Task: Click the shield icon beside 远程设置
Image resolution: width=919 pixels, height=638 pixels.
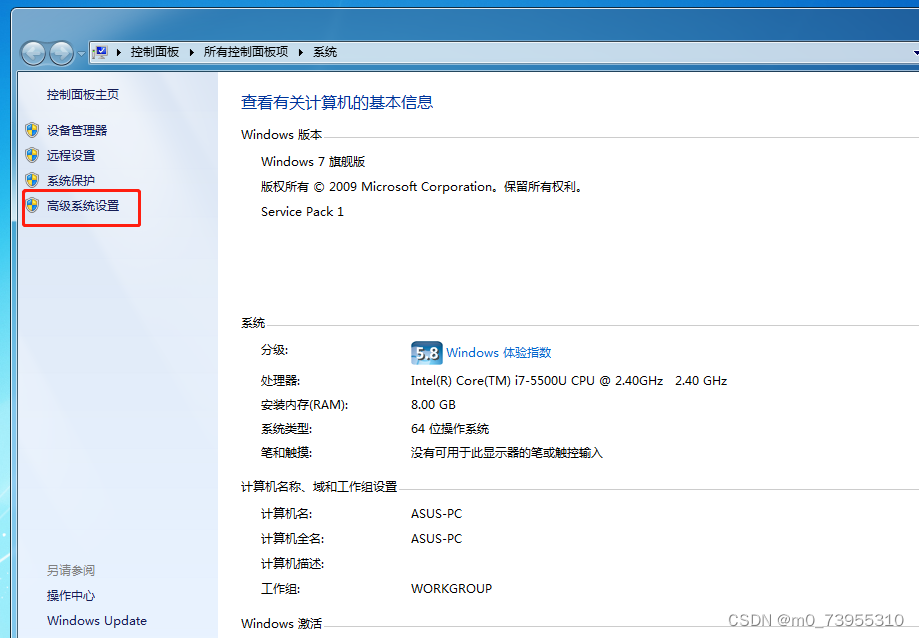Action: pos(32,155)
